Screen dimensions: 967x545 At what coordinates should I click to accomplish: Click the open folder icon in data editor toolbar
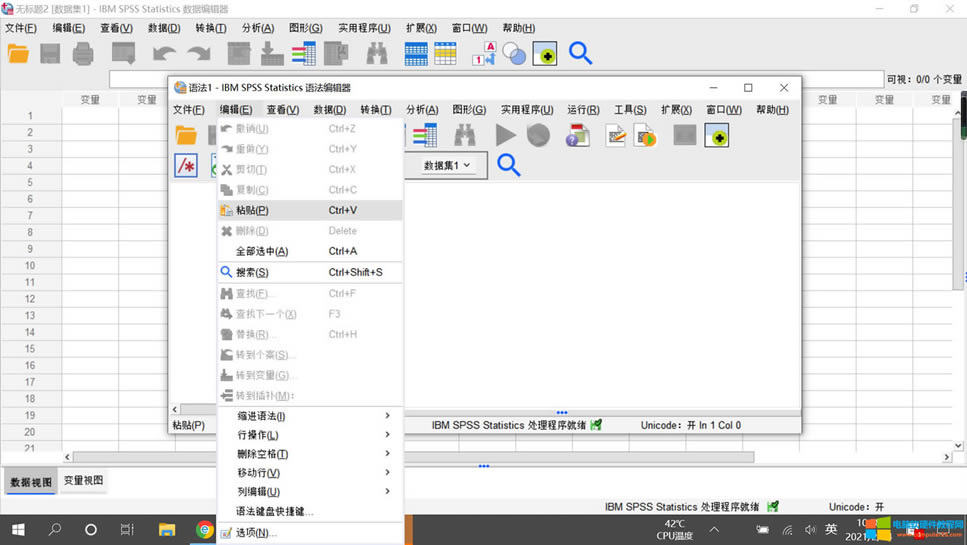(x=18, y=54)
